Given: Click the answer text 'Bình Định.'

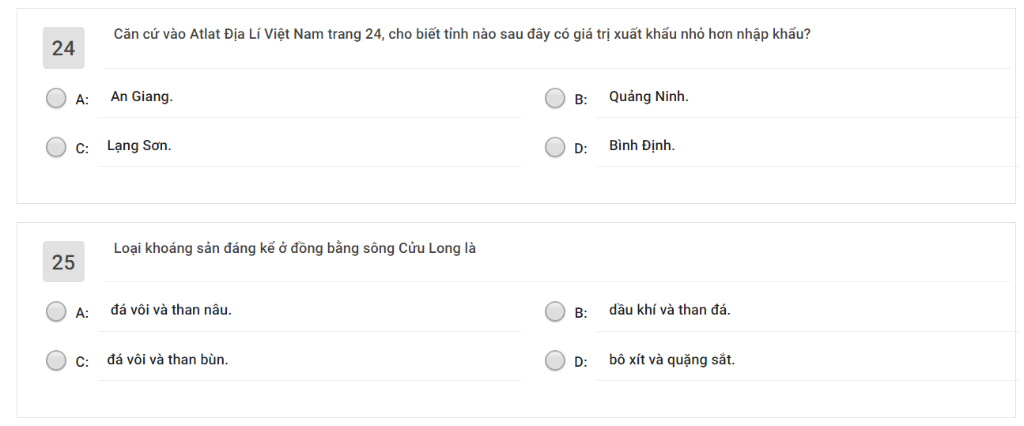Looking at the screenshot, I should (x=642, y=146).
